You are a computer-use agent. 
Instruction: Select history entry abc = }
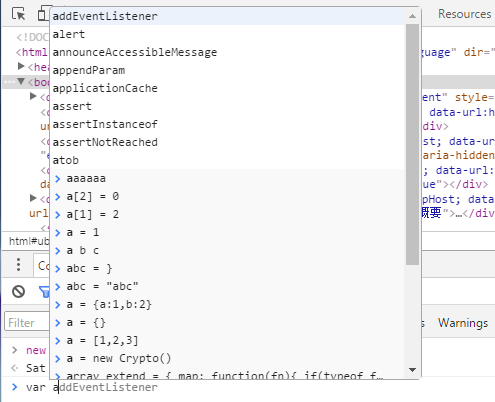227,268
